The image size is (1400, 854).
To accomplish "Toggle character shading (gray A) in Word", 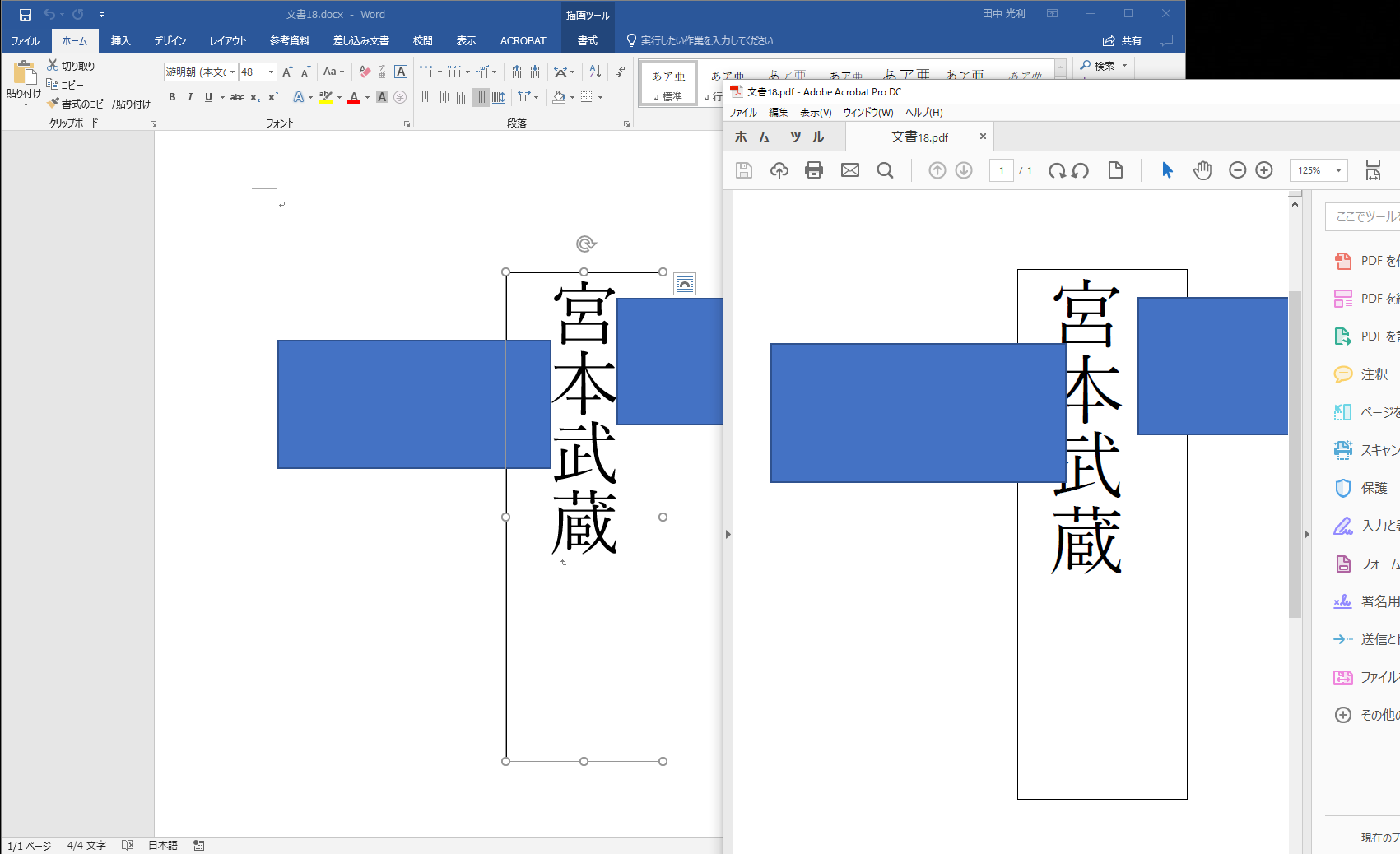I will pyautogui.click(x=382, y=97).
